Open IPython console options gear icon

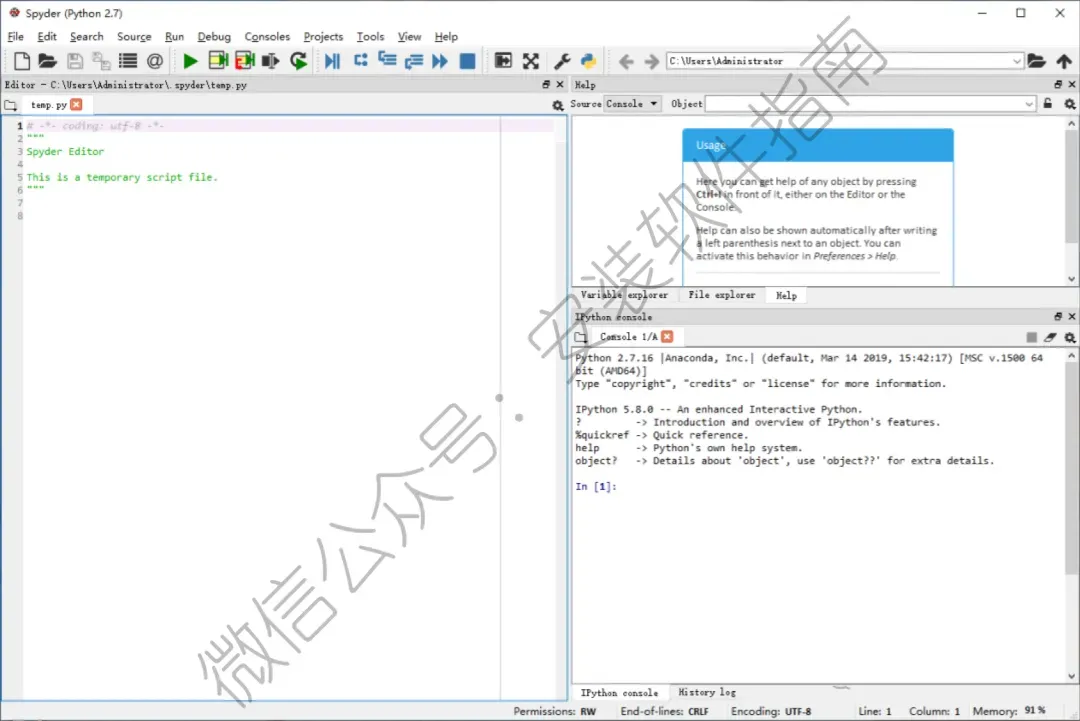click(x=1070, y=337)
